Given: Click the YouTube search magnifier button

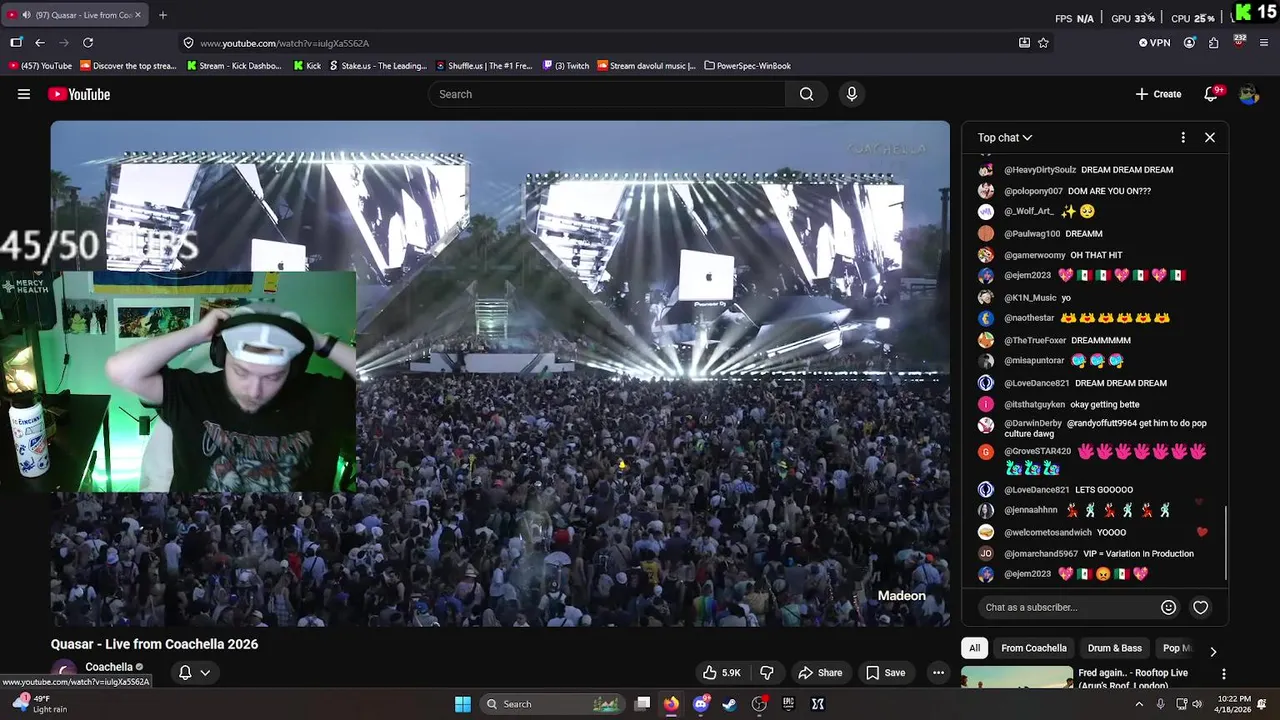Looking at the screenshot, I should click(x=806, y=94).
